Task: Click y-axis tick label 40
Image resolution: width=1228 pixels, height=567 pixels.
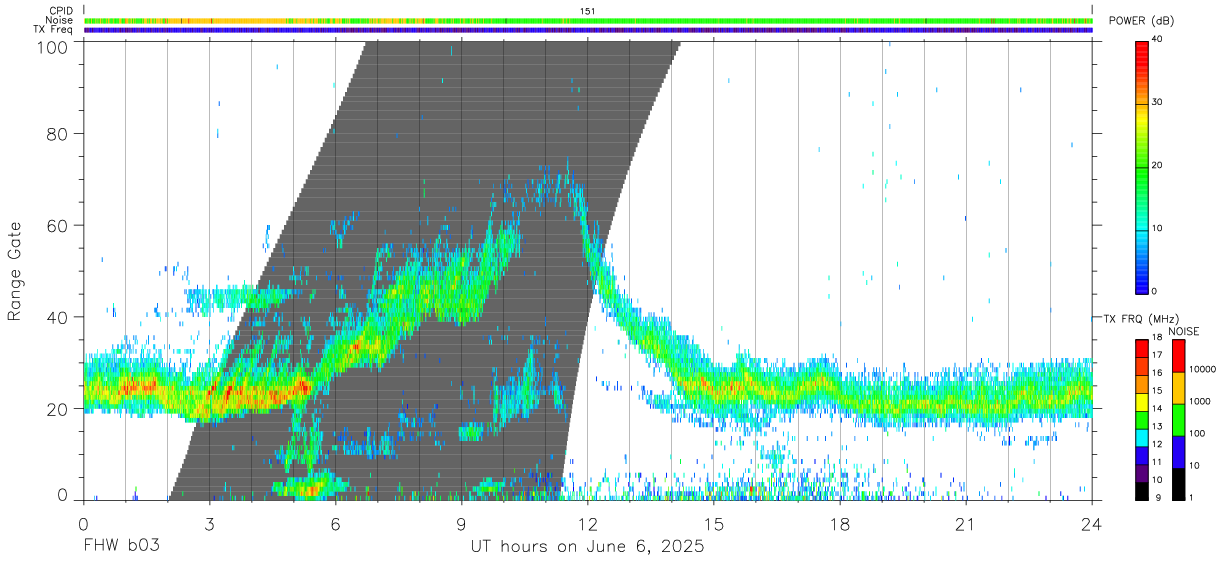Action: coord(57,317)
